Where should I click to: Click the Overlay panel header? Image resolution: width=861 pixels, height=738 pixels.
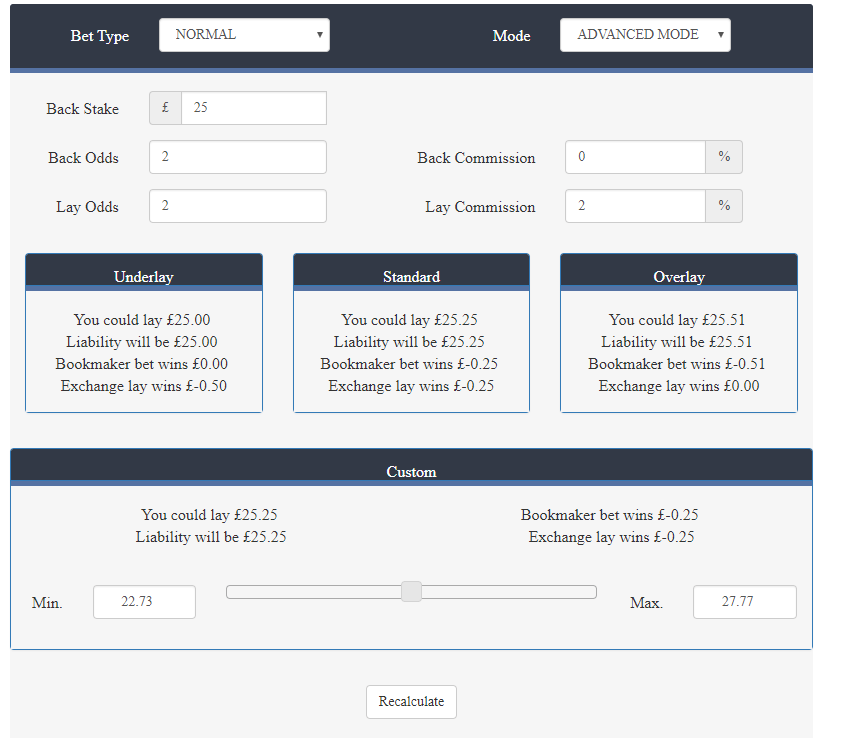(679, 272)
